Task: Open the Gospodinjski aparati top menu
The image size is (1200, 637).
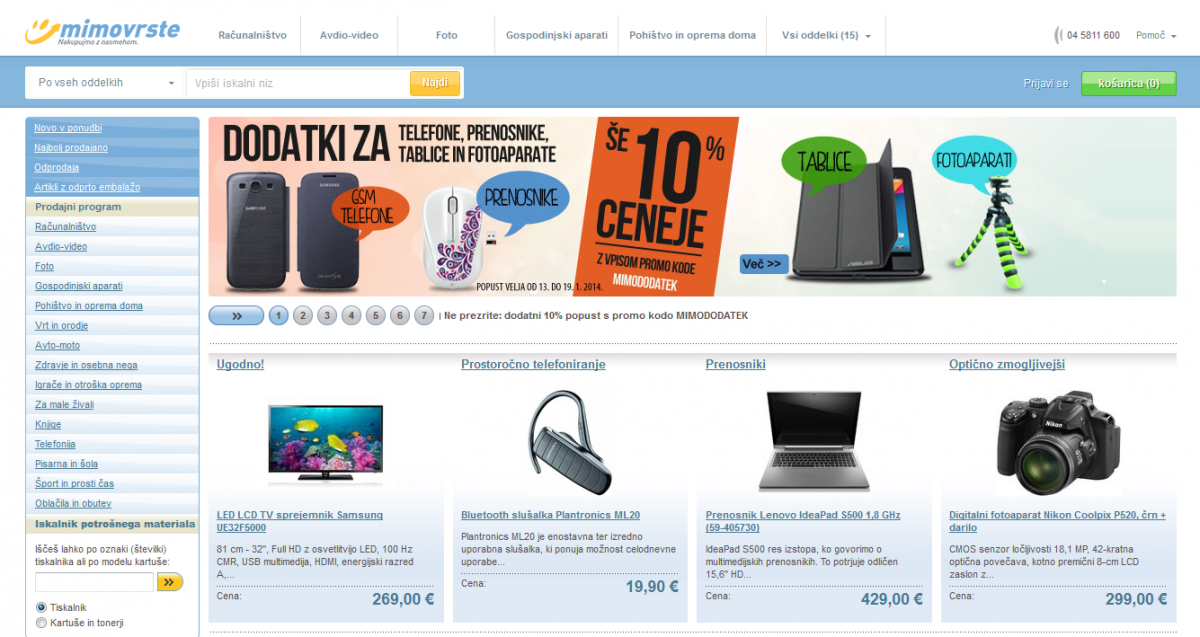Action: [x=557, y=35]
